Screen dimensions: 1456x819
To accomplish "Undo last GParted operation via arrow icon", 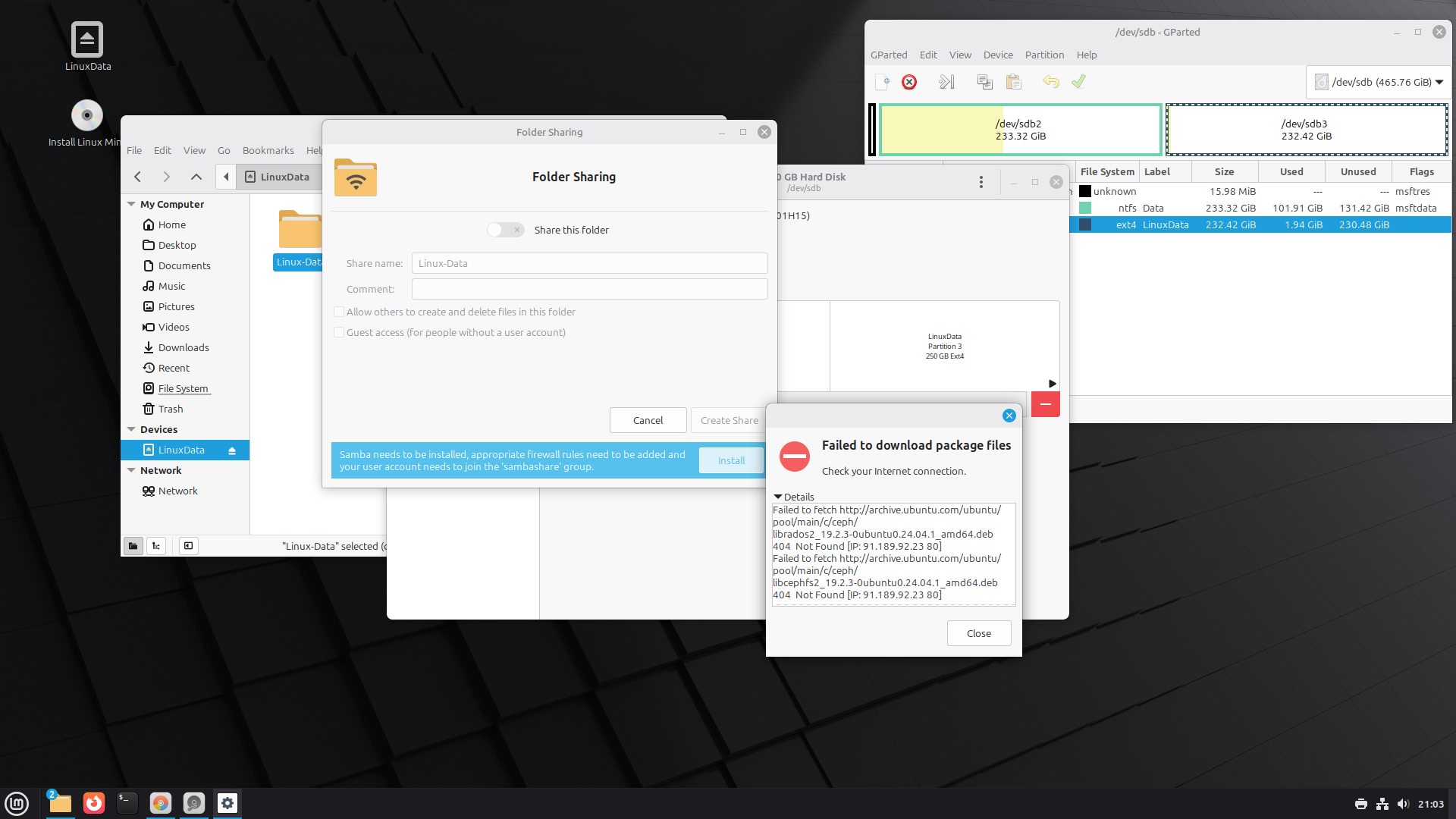I will coord(1050,81).
